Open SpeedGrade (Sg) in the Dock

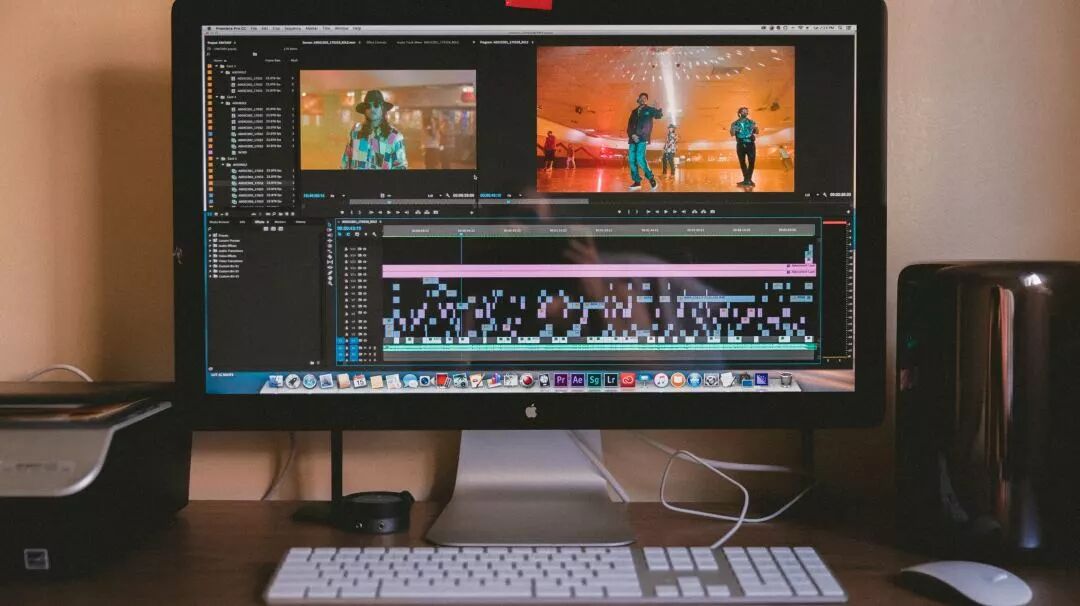point(594,379)
